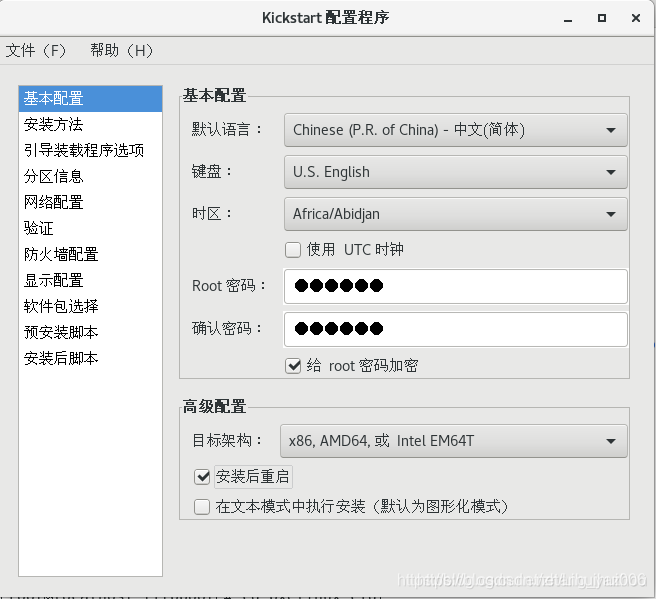Expand the 默认语言 dropdown
The image size is (656, 599).
456,130
